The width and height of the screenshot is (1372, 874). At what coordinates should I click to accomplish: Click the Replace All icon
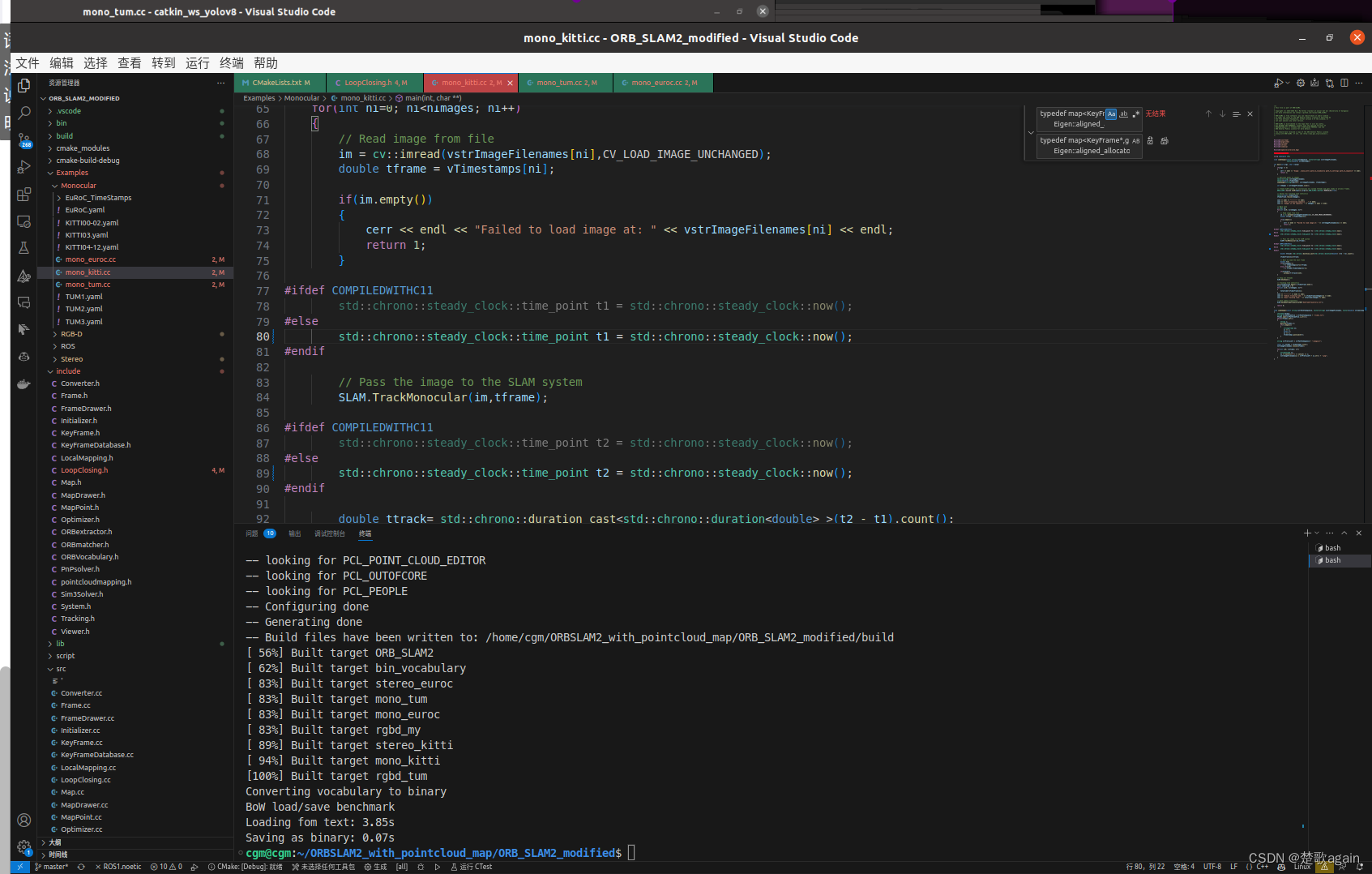1165,141
